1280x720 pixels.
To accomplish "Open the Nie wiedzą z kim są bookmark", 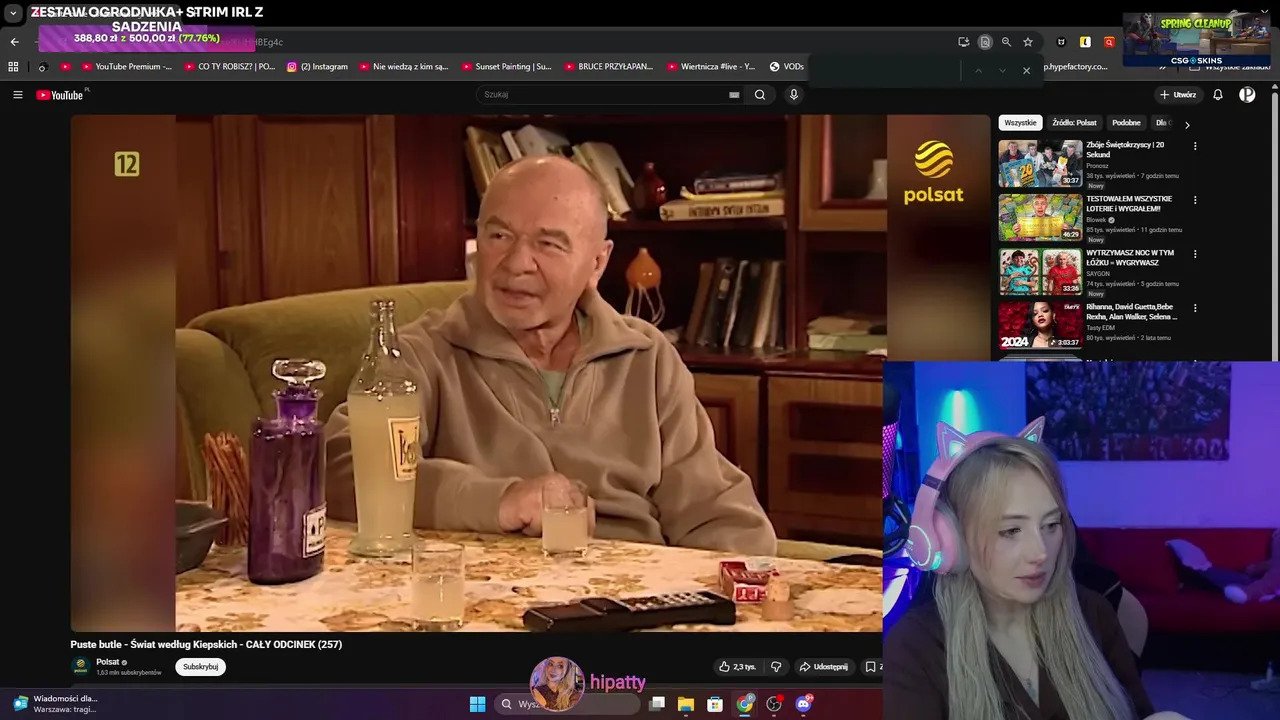I will [x=403, y=67].
